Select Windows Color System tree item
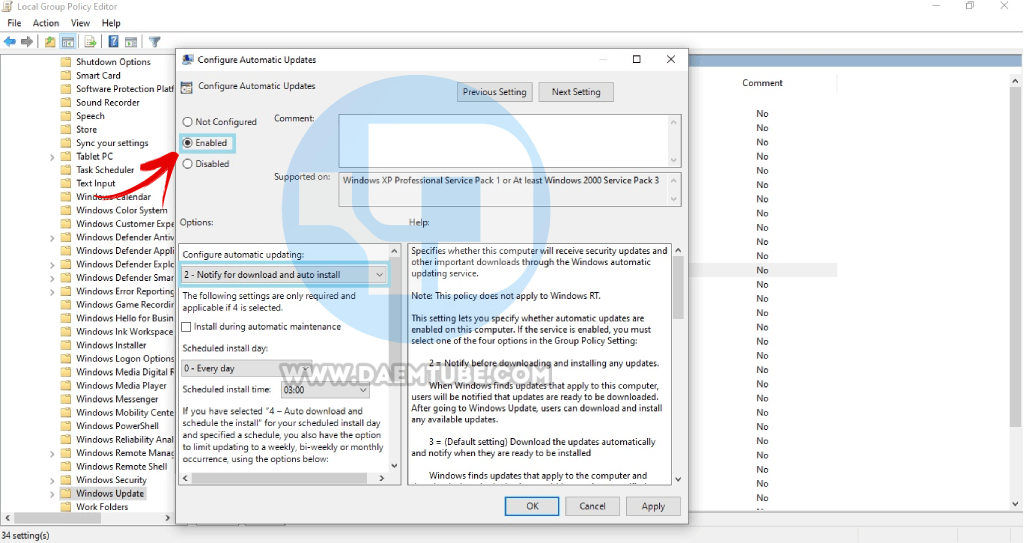1024x543 pixels. tap(121, 210)
